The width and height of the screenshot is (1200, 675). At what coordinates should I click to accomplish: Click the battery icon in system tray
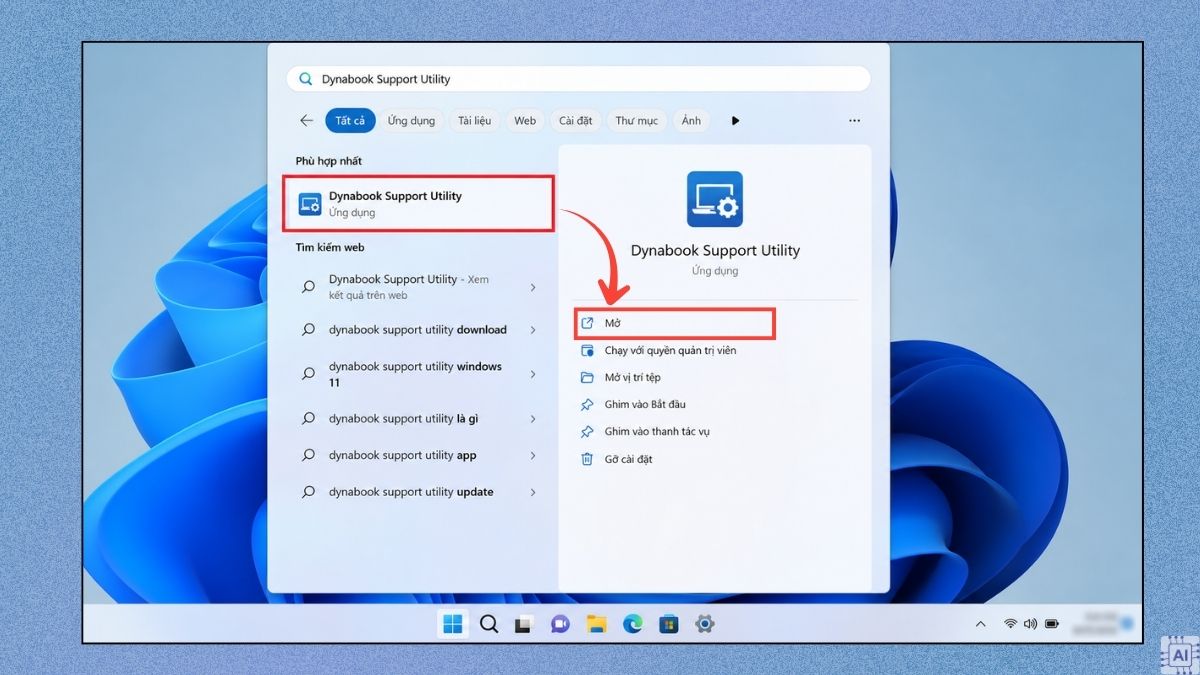click(x=1052, y=624)
